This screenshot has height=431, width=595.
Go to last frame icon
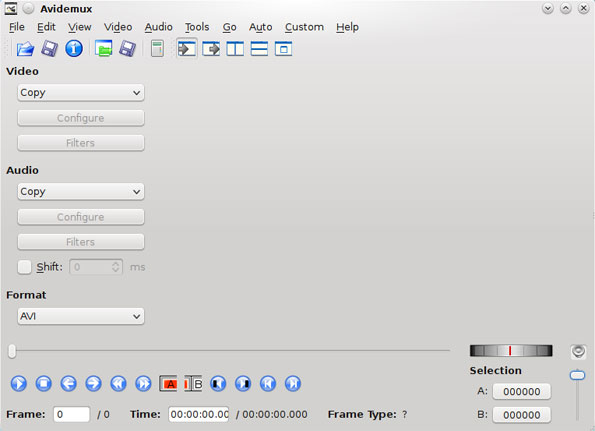[293, 384]
